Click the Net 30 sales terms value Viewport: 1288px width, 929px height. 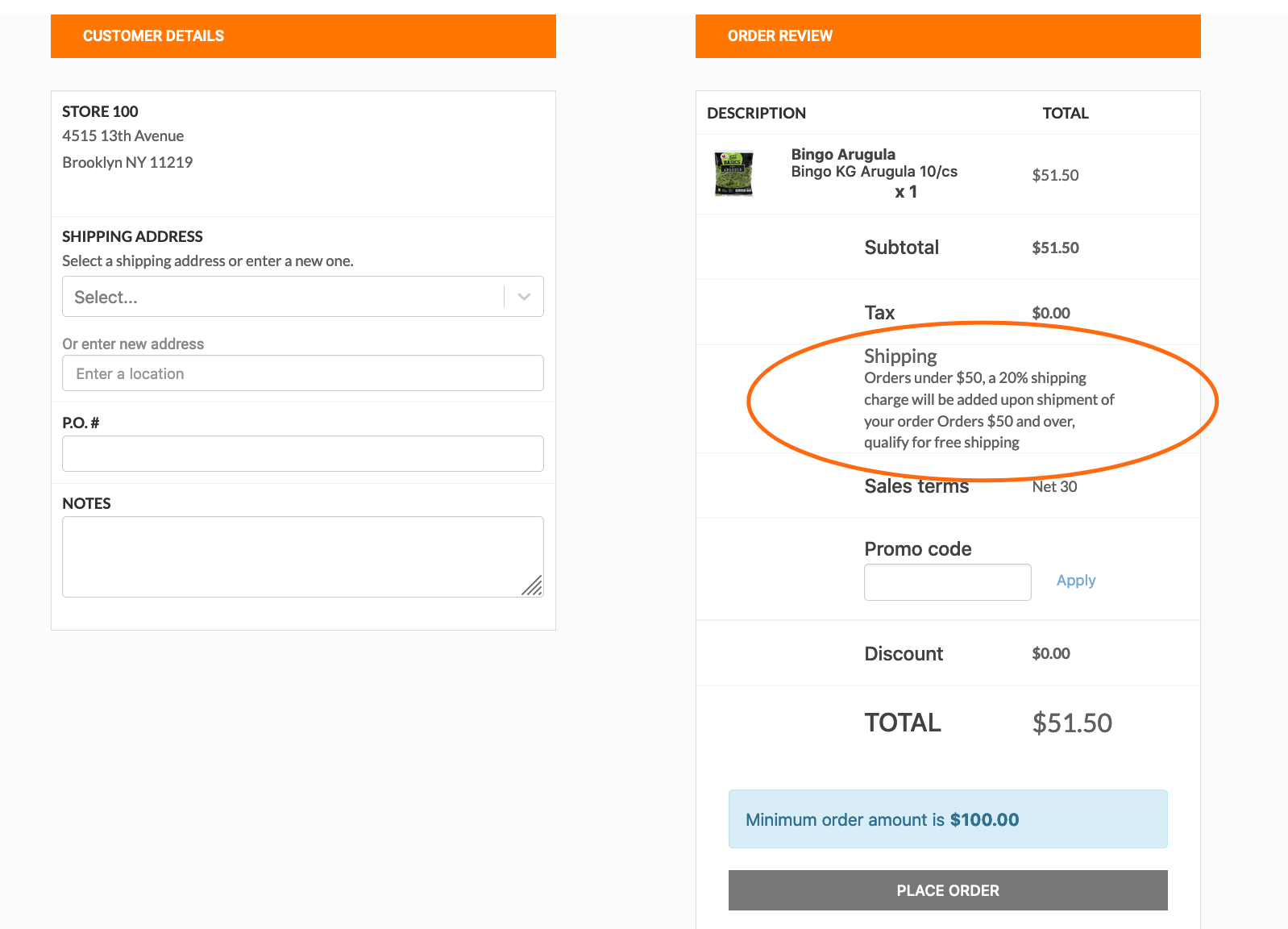click(x=1054, y=486)
